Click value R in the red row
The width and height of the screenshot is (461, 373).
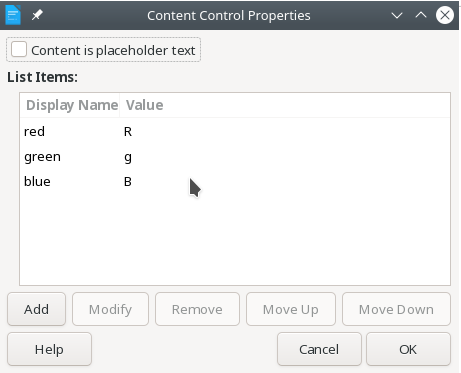click(x=128, y=132)
